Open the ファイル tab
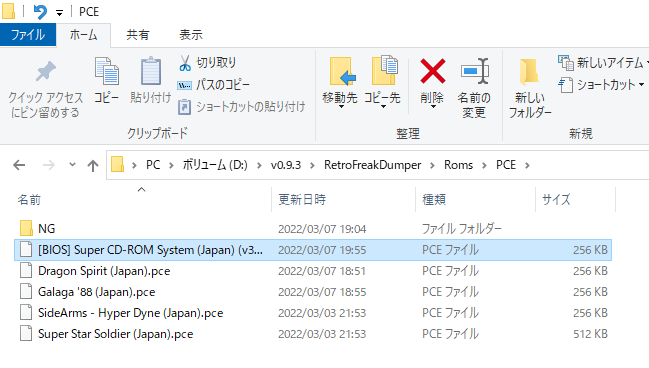The width and height of the screenshot is (649, 368). point(28,35)
